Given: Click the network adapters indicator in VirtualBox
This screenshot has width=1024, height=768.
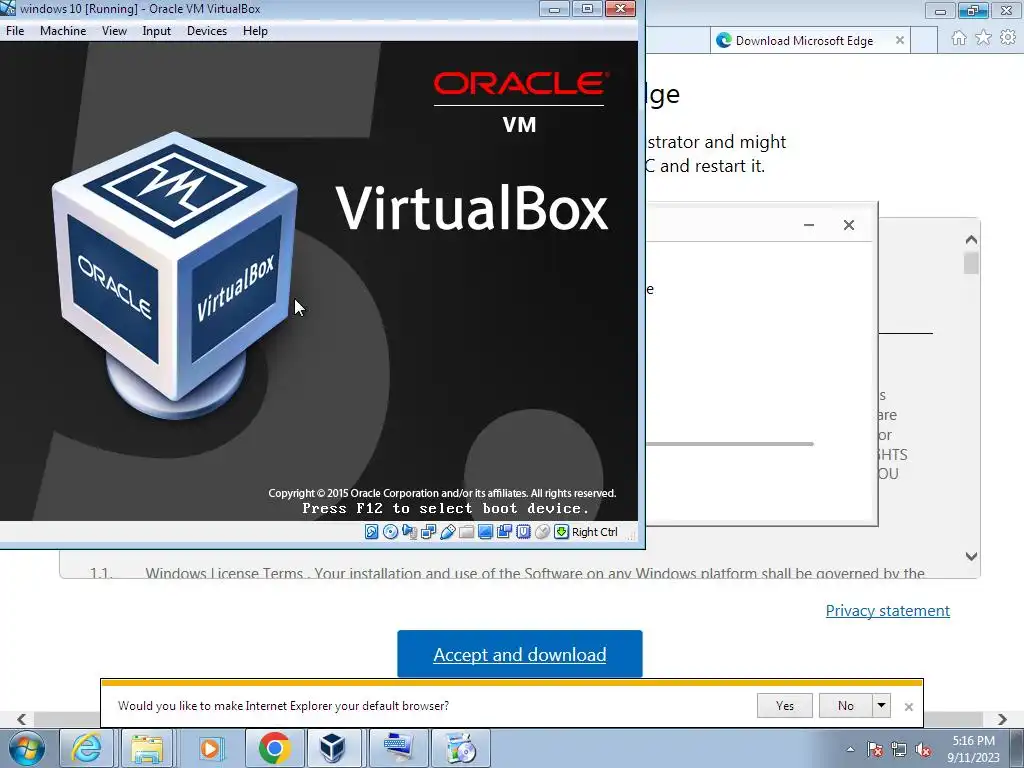Looking at the screenshot, I should [428, 532].
